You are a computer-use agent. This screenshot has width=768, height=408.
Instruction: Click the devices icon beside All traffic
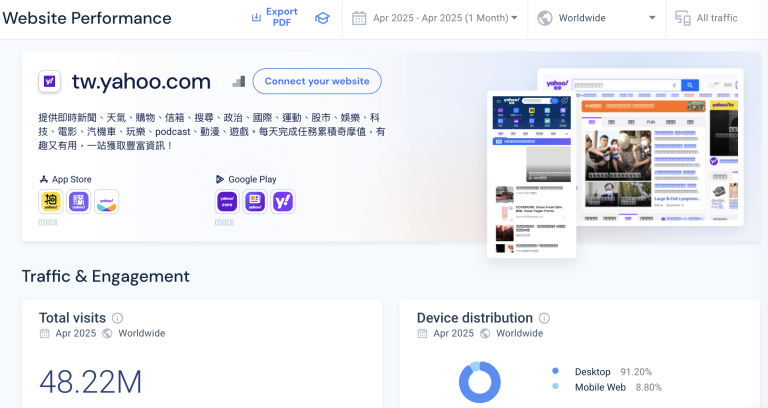[682, 18]
